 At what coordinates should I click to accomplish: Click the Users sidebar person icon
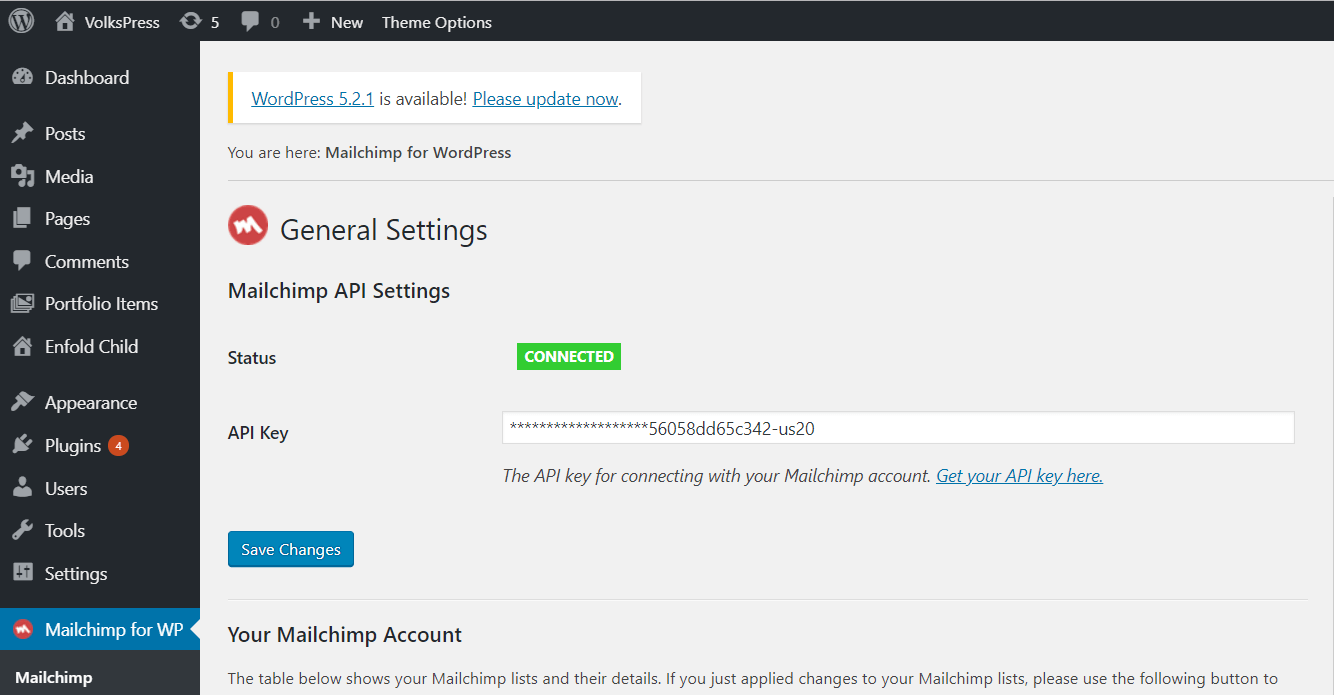click(x=24, y=488)
